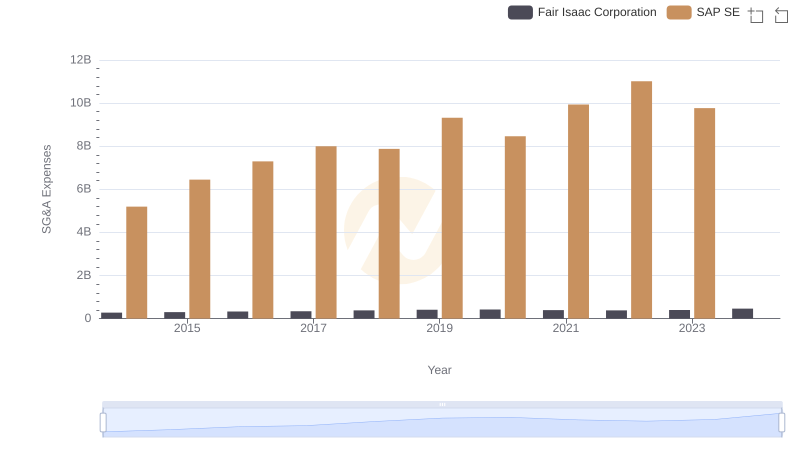Screen dimensions: 800x461
Task: Click the SAP SE bar for 2023
Action: pos(705,213)
